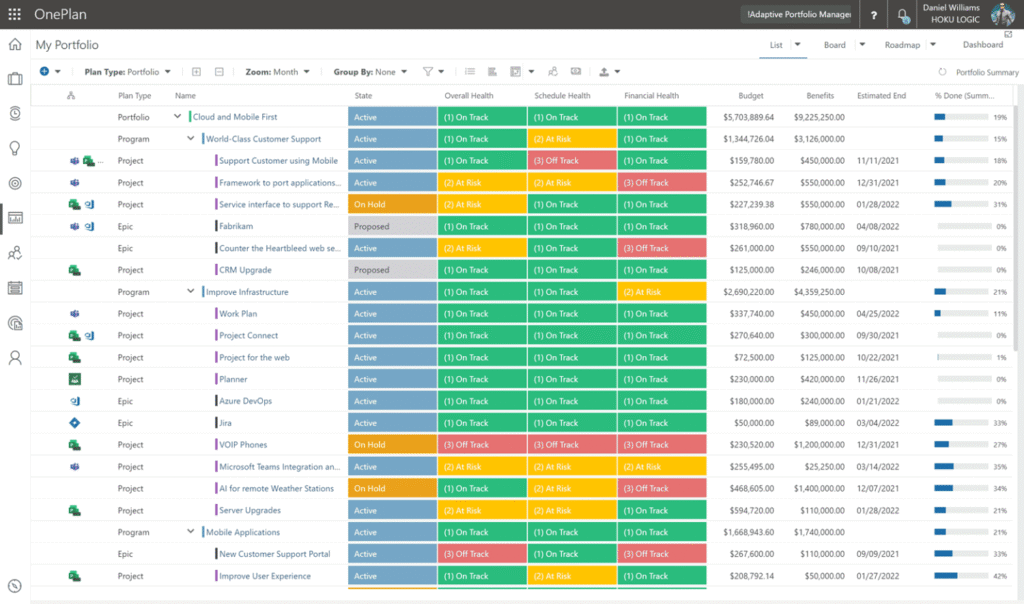1024x604 pixels.
Task: Click the cost planner money icon in toolbar
Action: 576,71
